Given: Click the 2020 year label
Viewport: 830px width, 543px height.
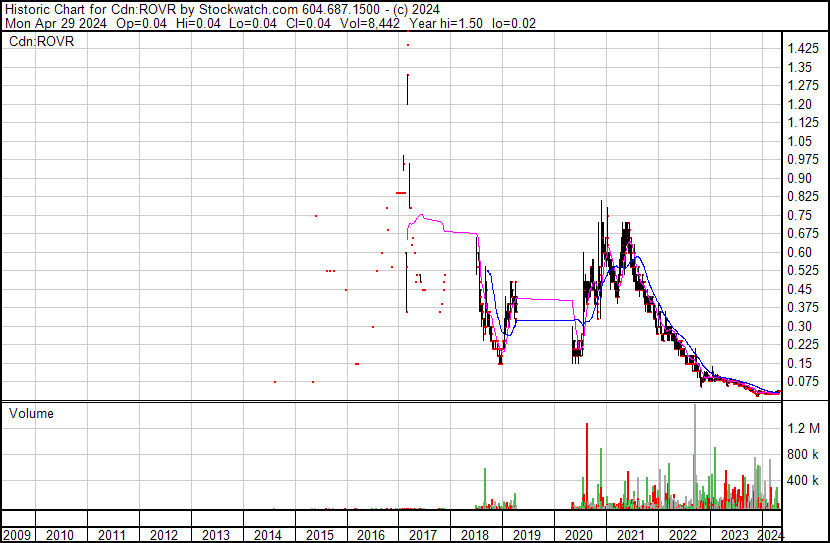Looking at the screenshot, I should 579,535.
